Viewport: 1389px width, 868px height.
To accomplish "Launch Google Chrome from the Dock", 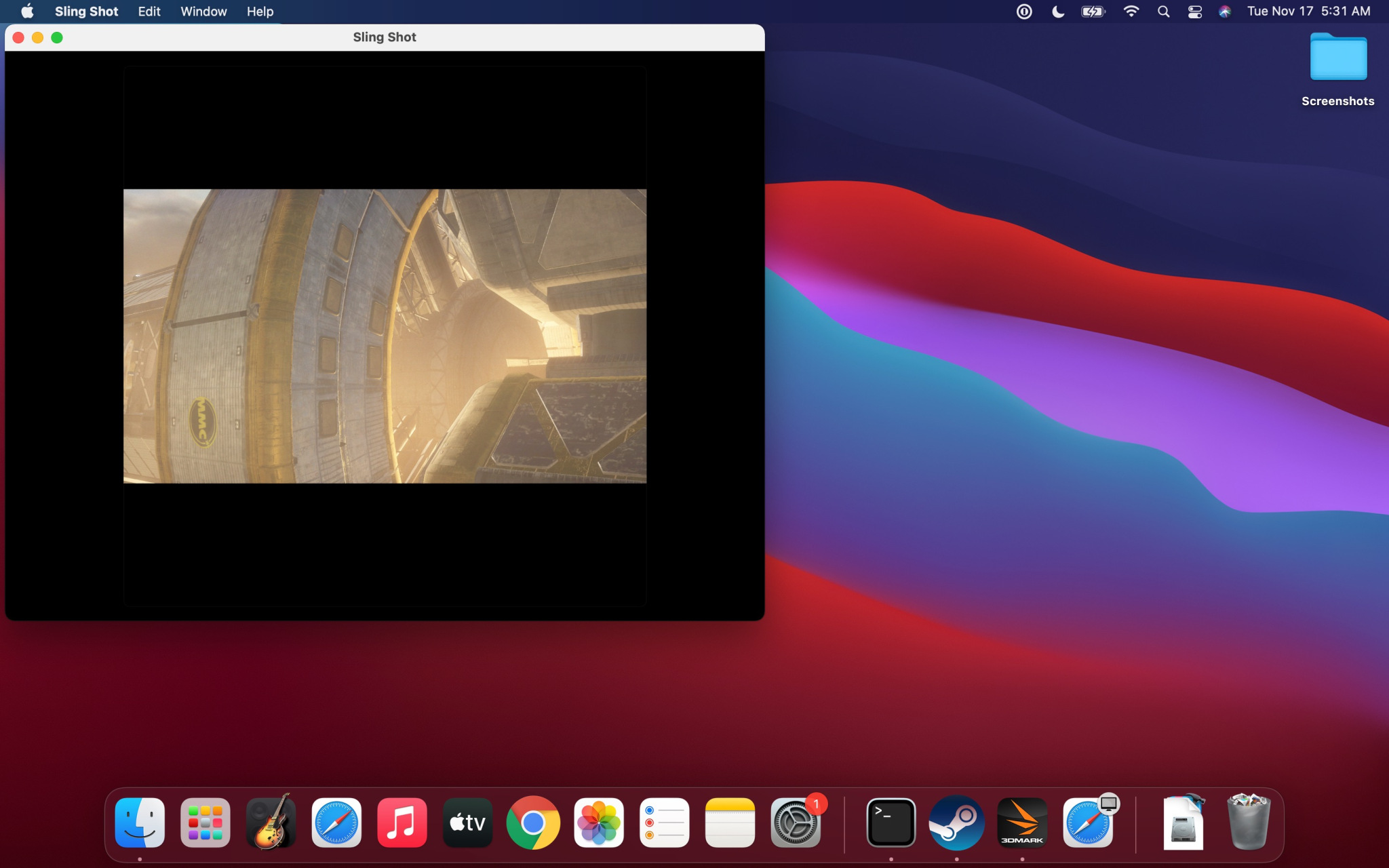I will [x=533, y=823].
